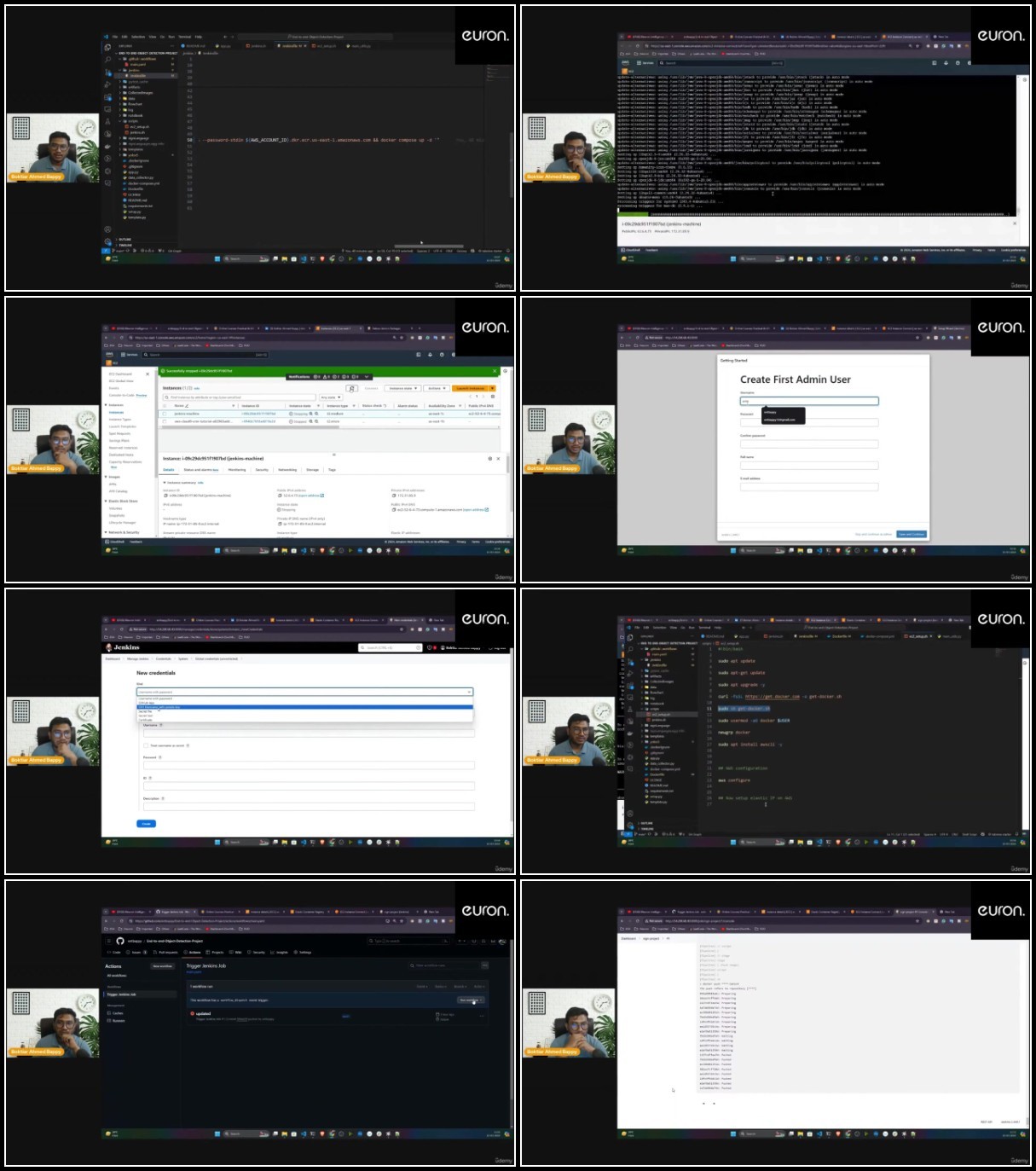Click Run workflow button on GitHub Actions

coord(471,1000)
